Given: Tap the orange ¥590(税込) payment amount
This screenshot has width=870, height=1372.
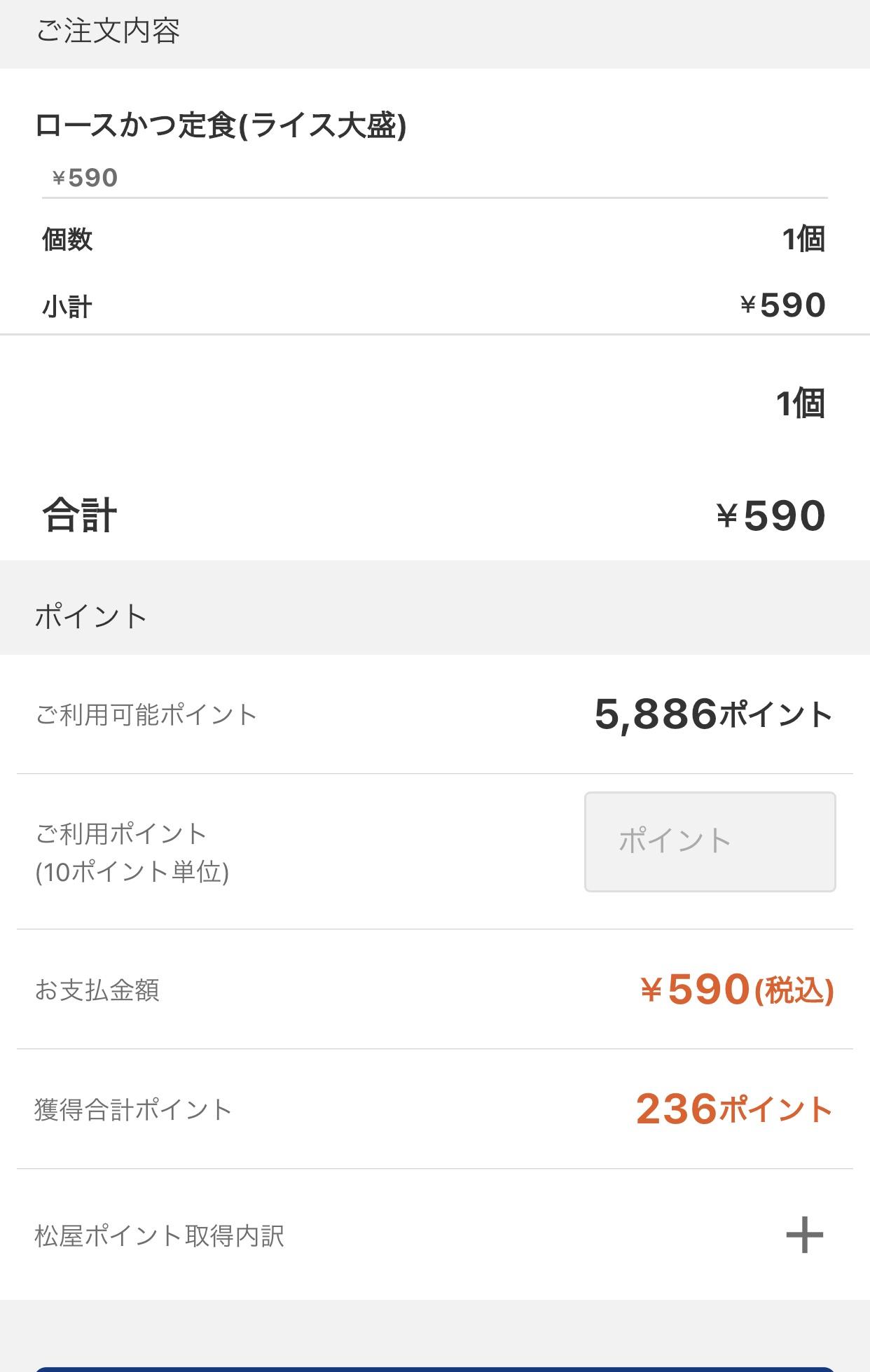Looking at the screenshot, I should coord(736,990).
